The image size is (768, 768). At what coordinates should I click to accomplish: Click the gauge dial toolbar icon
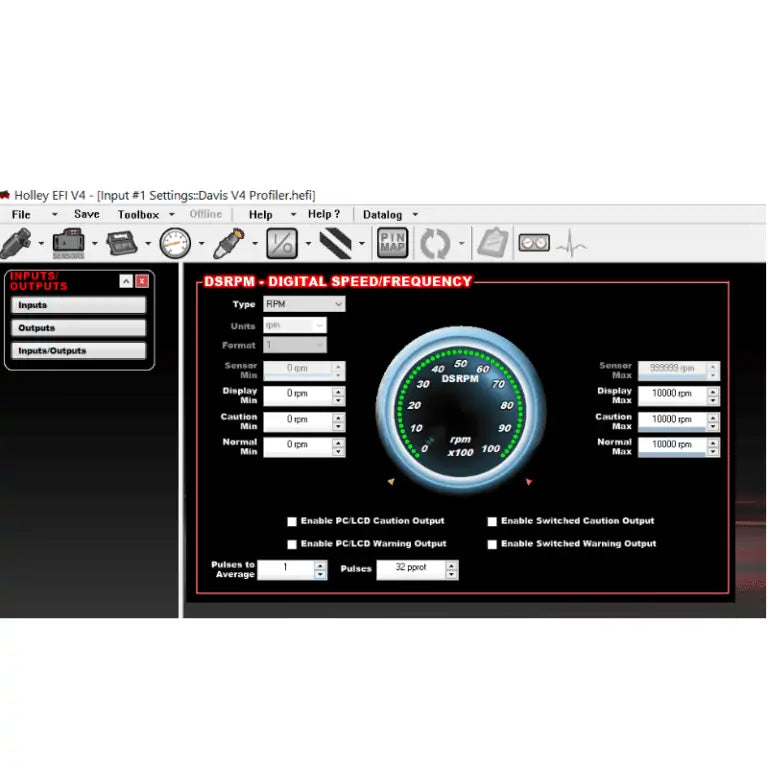174,243
